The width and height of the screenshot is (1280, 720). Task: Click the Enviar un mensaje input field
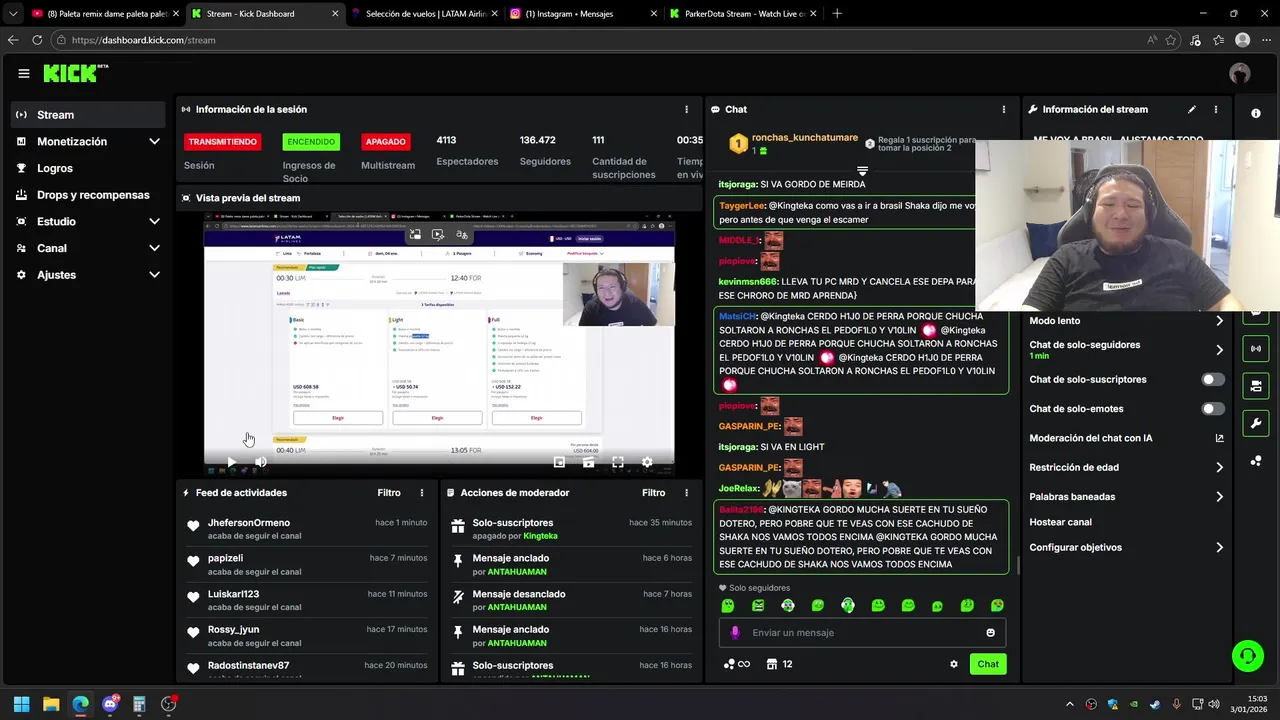click(x=862, y=633)
